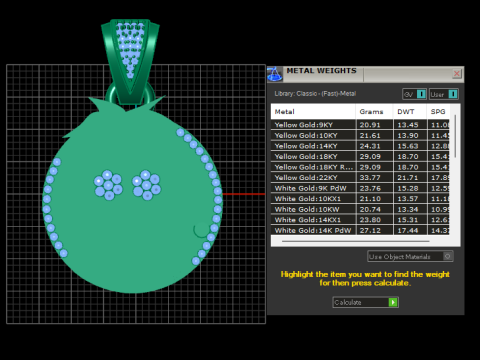This screenshot has height=360, width=480.
Task: Click the 15.28 DWT value
Action: [x=408, y=188]
